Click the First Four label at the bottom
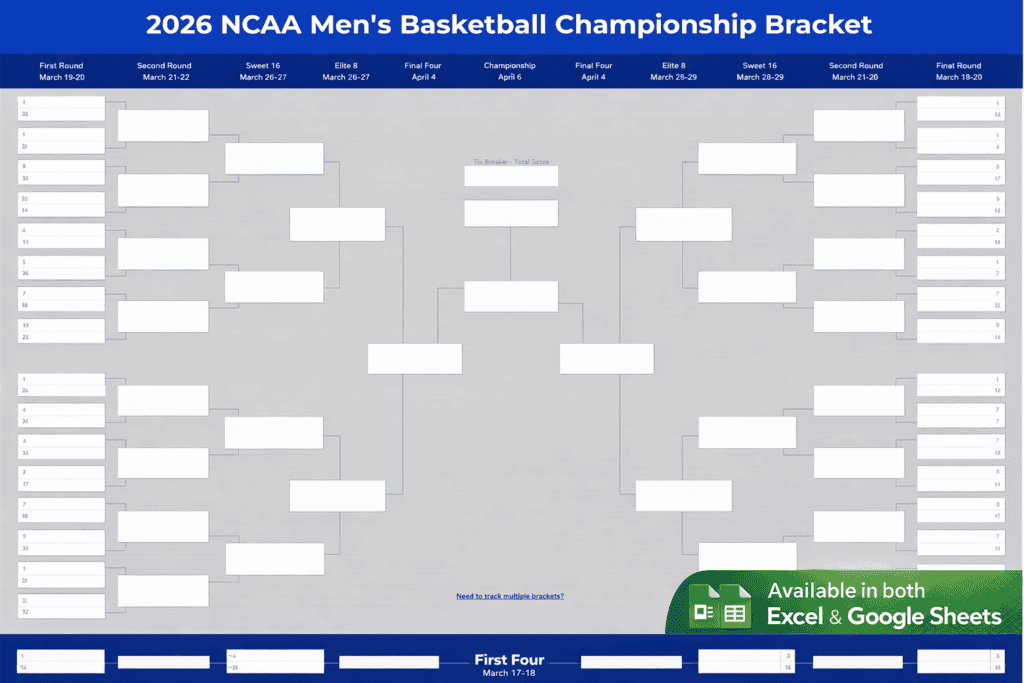1024x683 pixels. [x=510, y=660]
